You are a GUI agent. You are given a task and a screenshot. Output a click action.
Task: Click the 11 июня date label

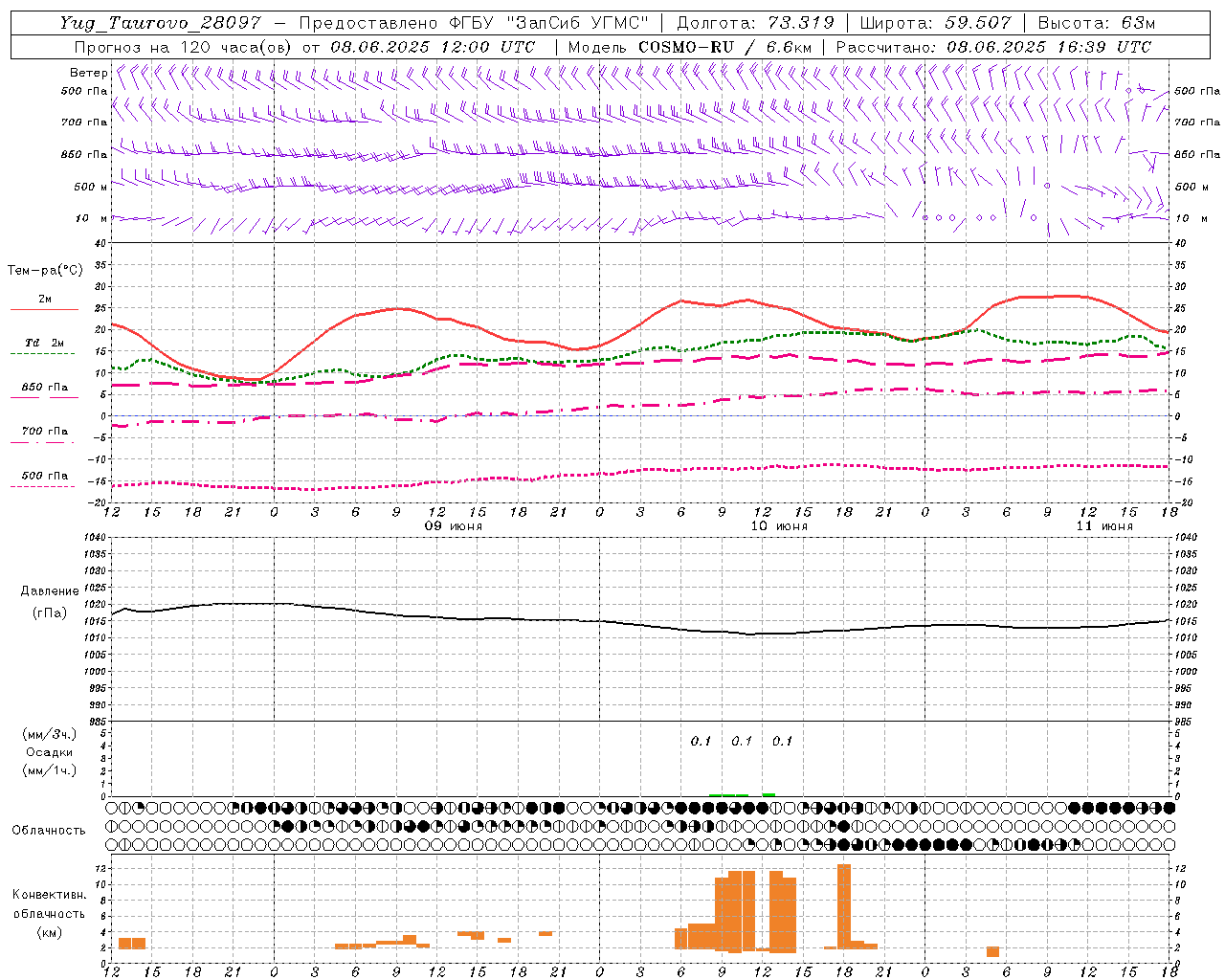click(1104, 526)
